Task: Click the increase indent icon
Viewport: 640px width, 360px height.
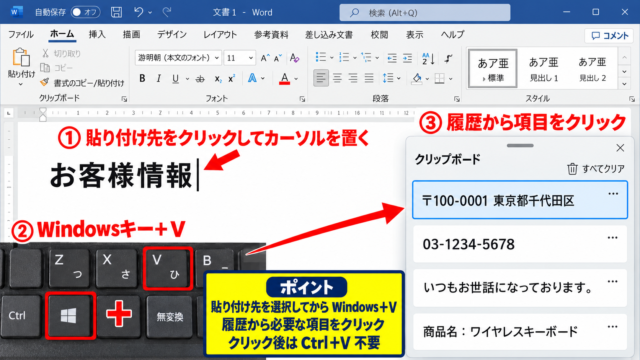Action: [x=407, y=58]
